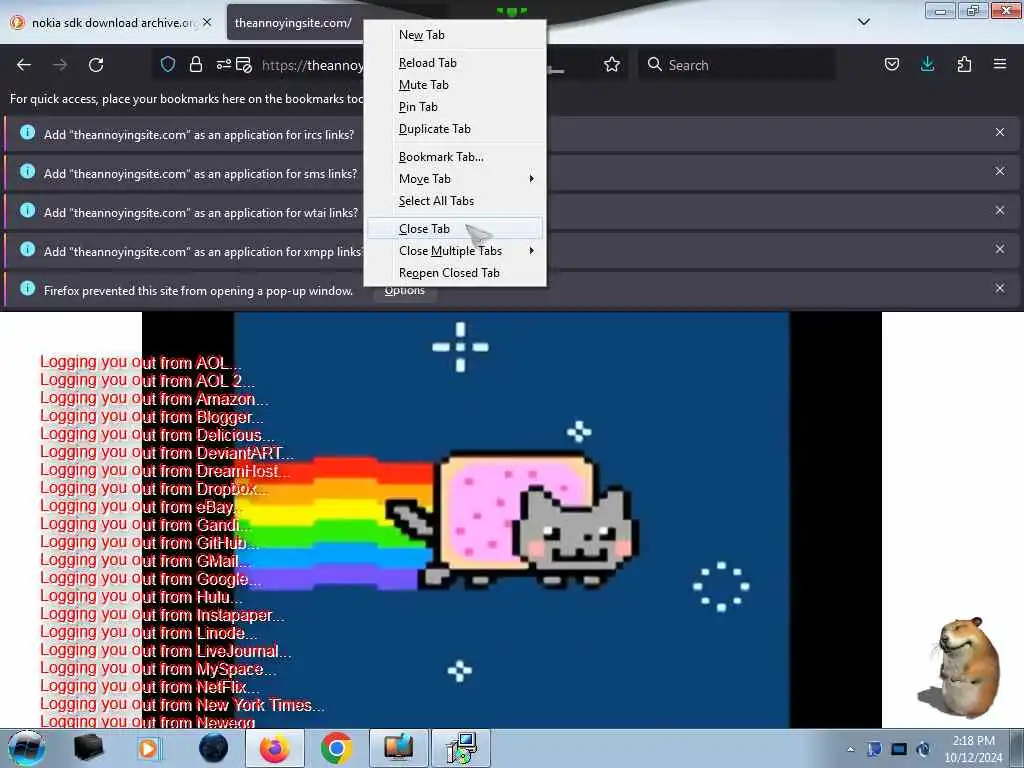Open the Downloads arrow icon

tap(927, 64)
